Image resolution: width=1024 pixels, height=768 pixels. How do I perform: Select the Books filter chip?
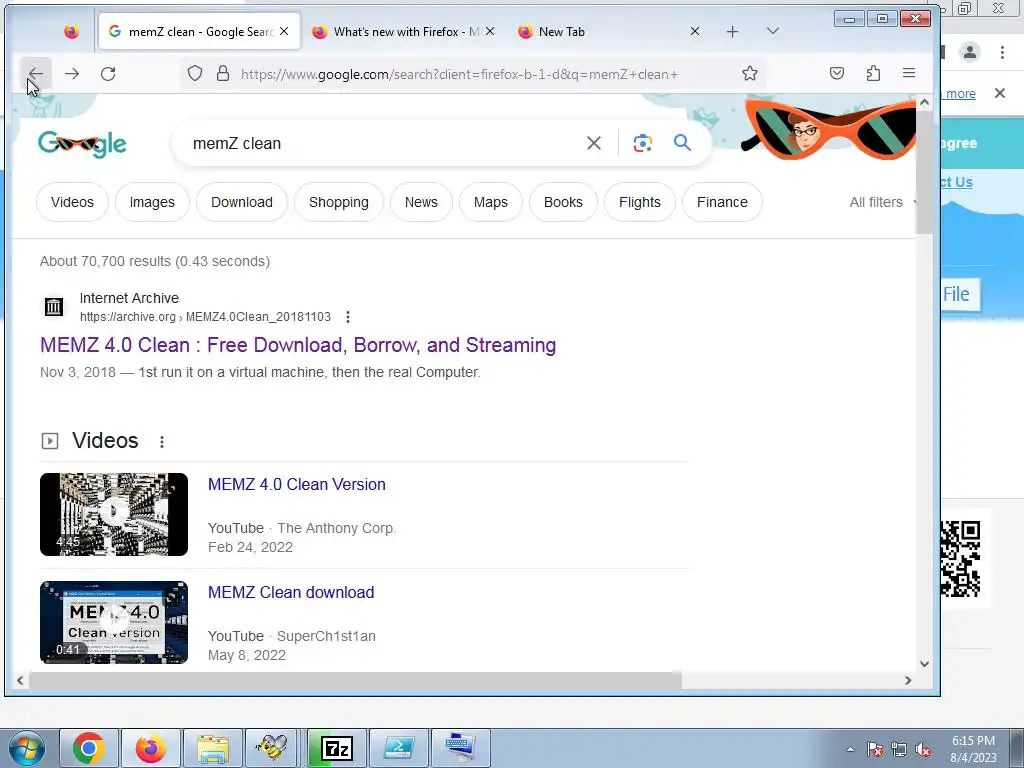point(563,202)
